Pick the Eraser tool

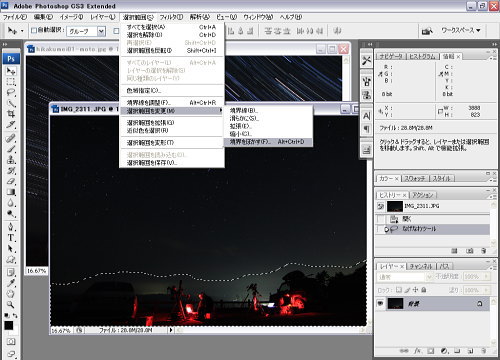[x=11, y=181]
